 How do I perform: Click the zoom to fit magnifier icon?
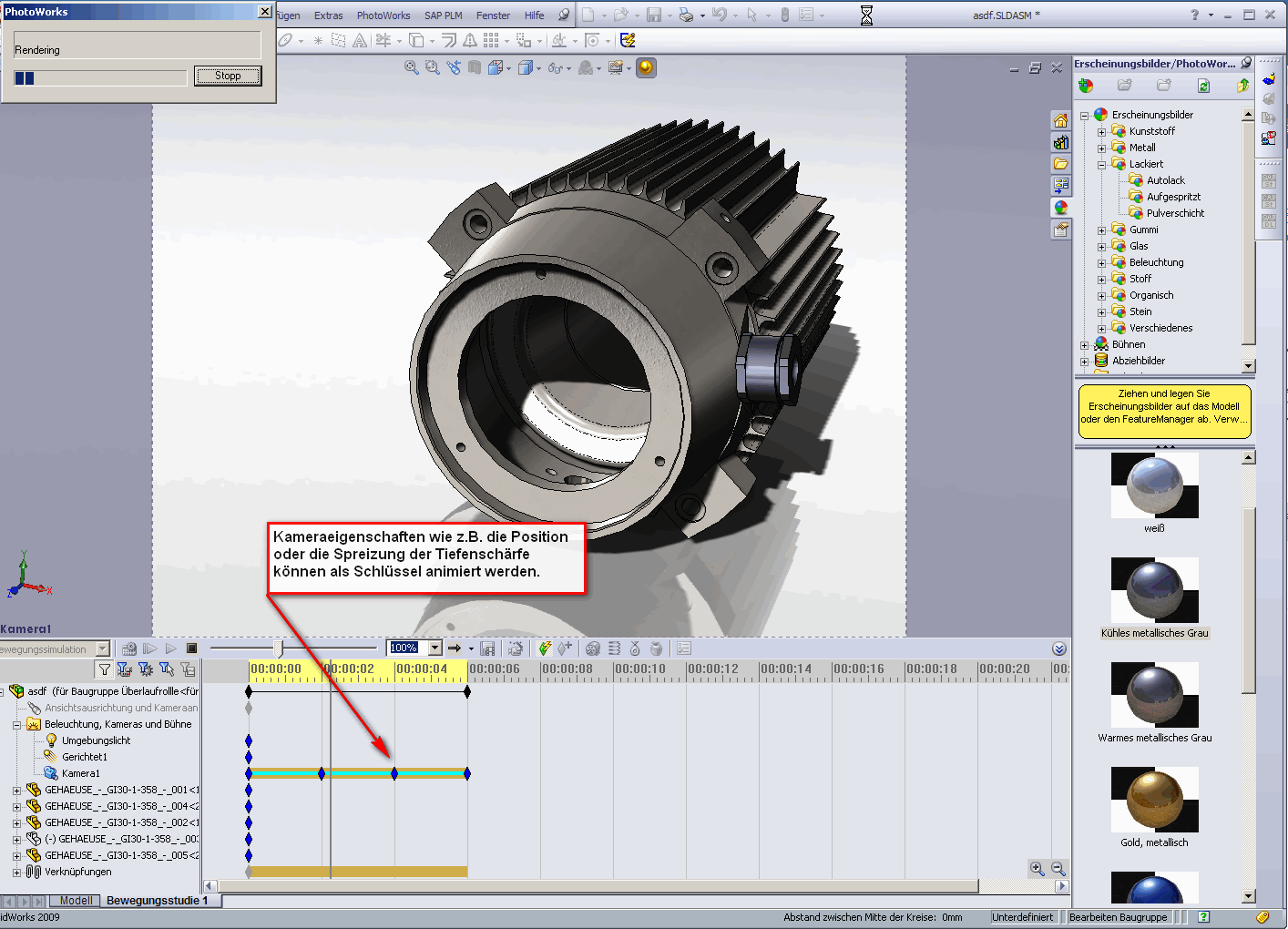[412, 67]
